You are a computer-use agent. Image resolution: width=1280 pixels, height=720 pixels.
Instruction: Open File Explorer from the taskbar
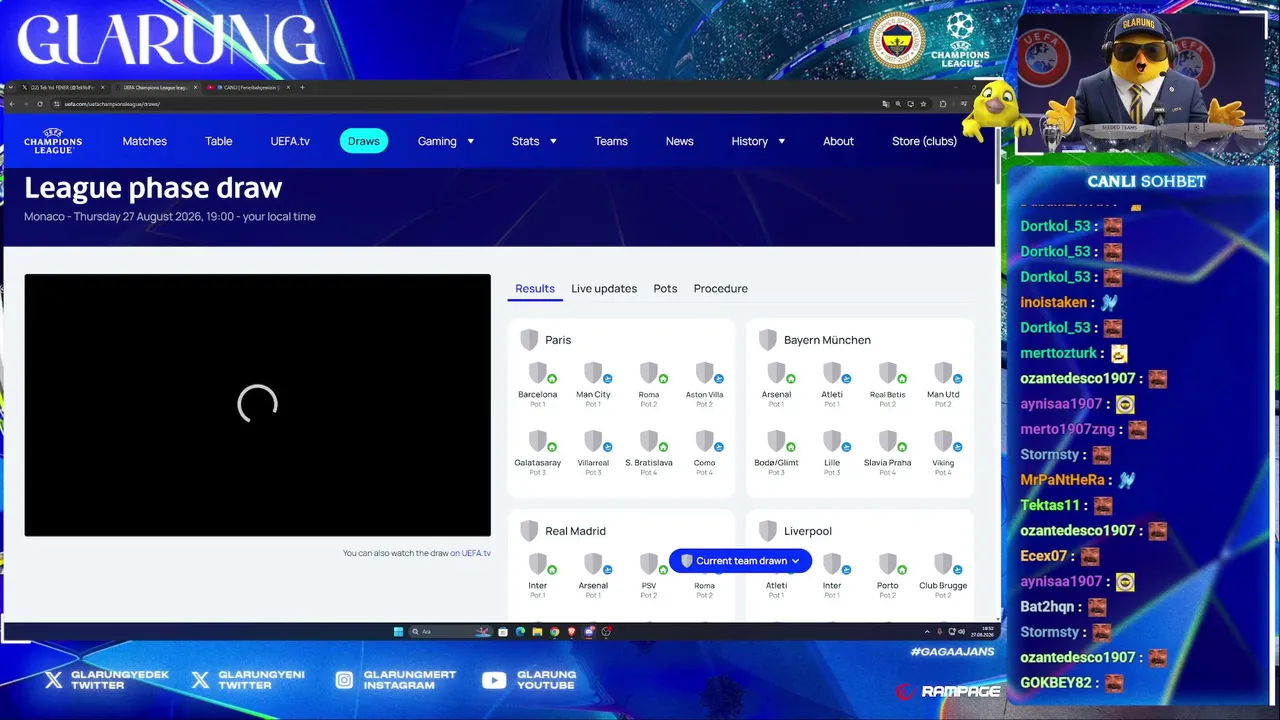[537, 632]
